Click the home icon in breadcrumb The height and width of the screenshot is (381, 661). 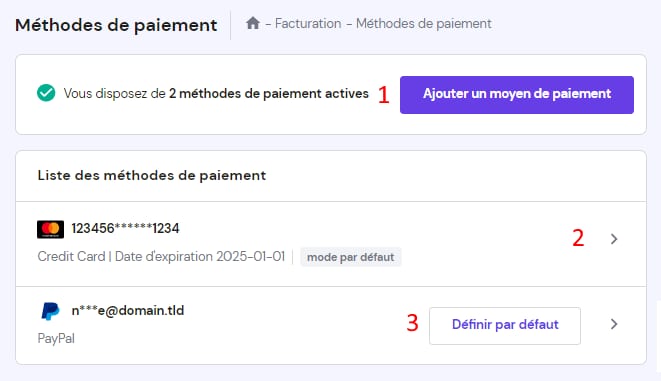pyautogui.click(x=253, y=23)
